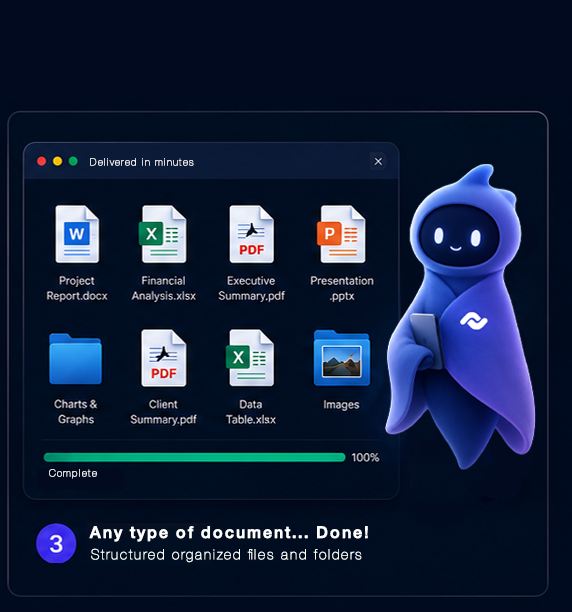This screenshot has width=572, height=612.
Task: Select the Financial Analysis.xlsx Excel icon
Action: (163, 234)
